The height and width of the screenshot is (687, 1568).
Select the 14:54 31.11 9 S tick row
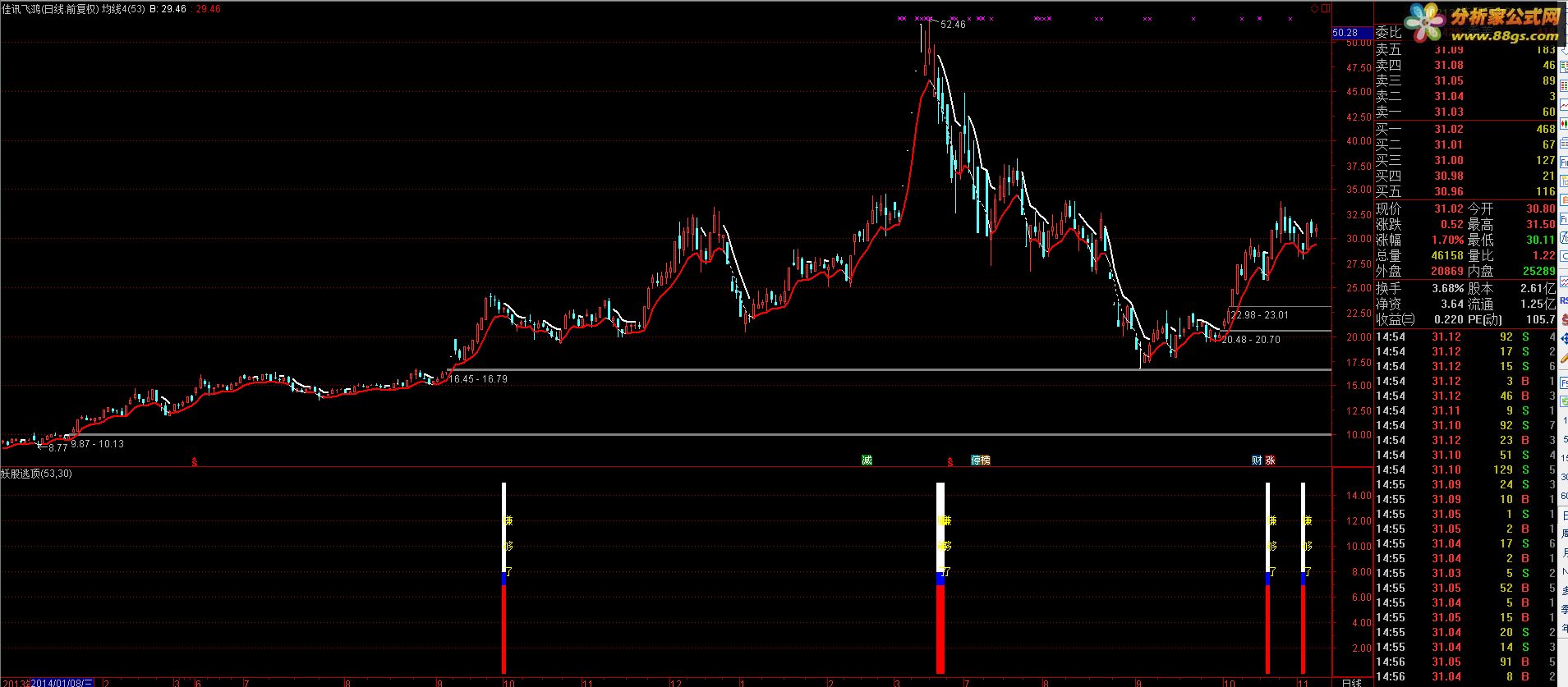(1465, 410)
